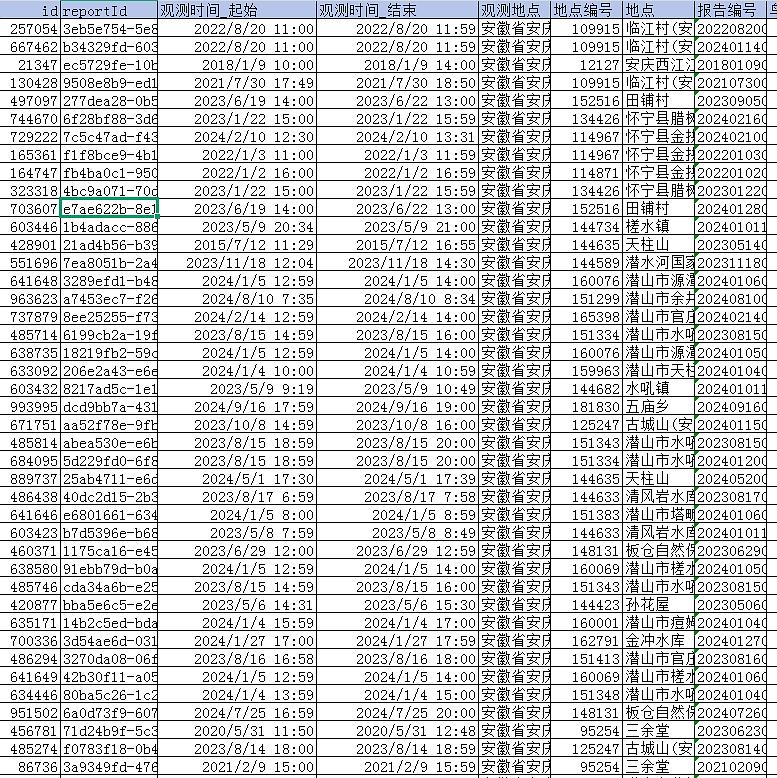The image size is (777, 778).
Task: Select location cell 金冲水库
Action: click(658, 641)
